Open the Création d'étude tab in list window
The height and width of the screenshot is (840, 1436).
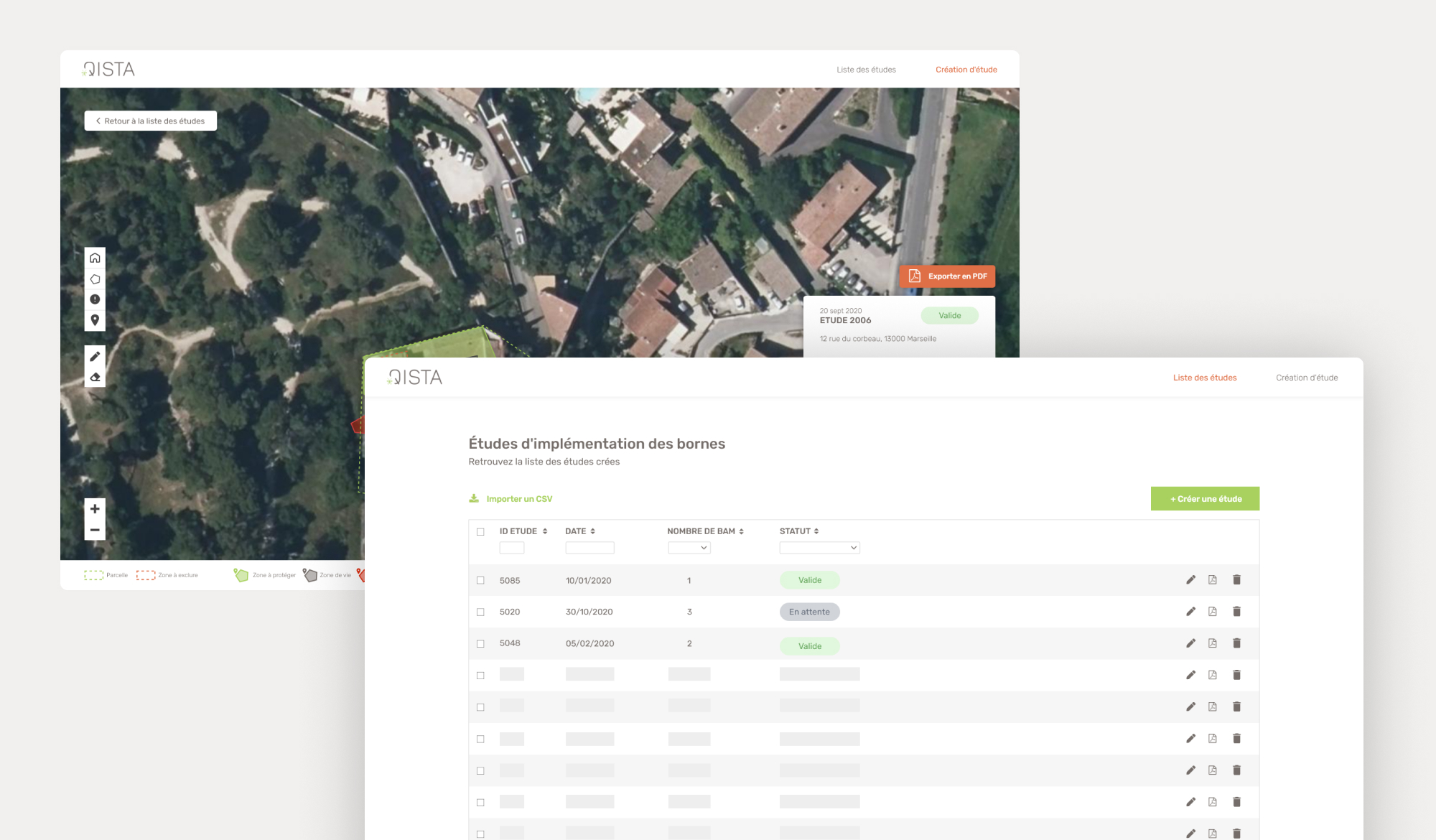coord(1306,378)
